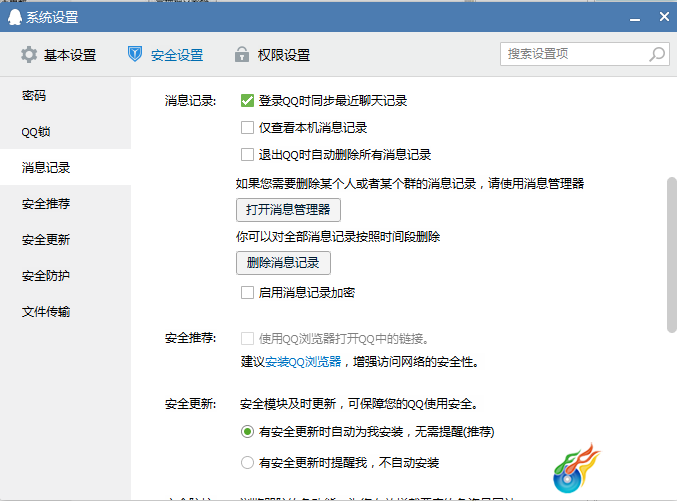Uncheck 登录QQ时同步最近聊天记录
This screenshot has height=501, width=677.
coord(247,101)
